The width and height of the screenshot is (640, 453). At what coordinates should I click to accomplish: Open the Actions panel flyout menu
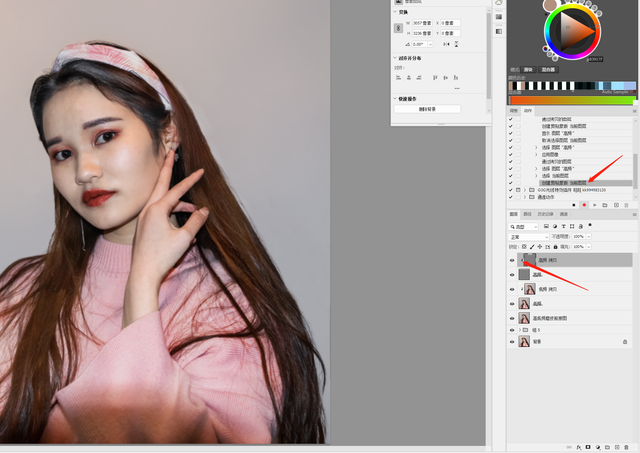coord(634,111)
